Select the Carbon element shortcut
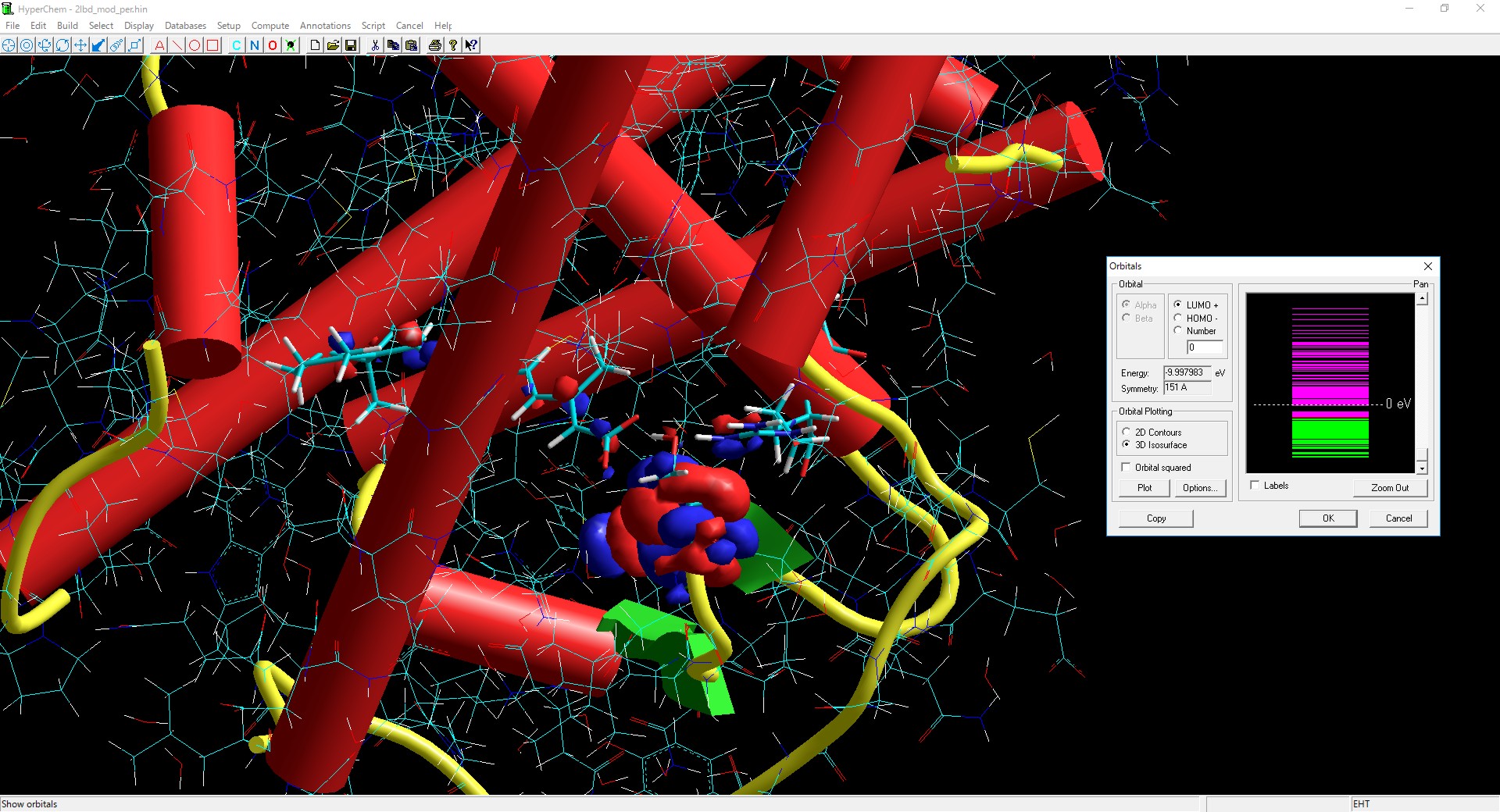 tap(236, 45)
